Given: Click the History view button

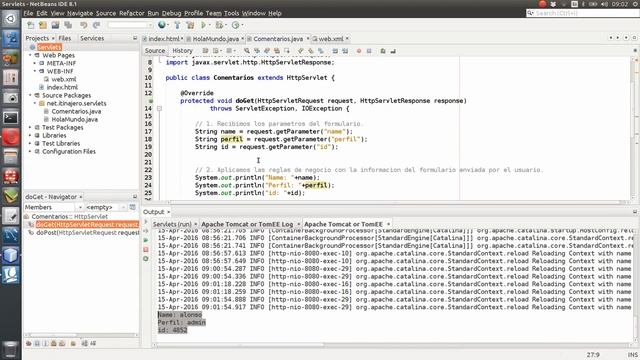Looking at the screenshot, I should [x=182, y=51].
